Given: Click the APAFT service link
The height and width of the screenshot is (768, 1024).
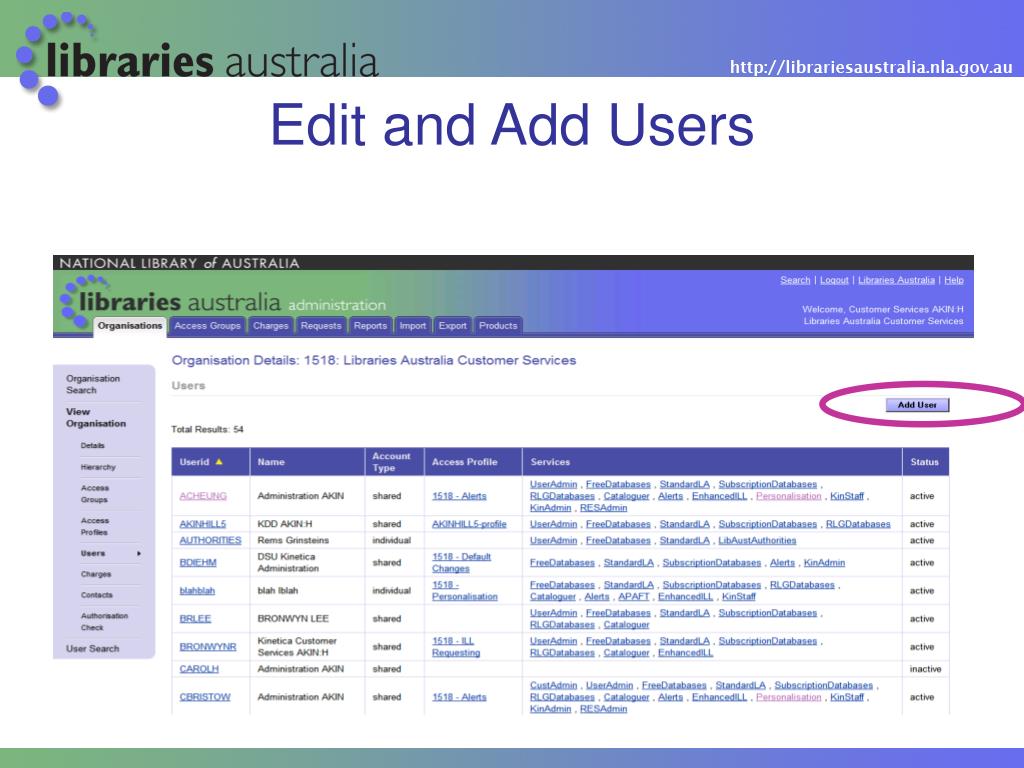Looking at the screenshot, I should pos(633,596).
